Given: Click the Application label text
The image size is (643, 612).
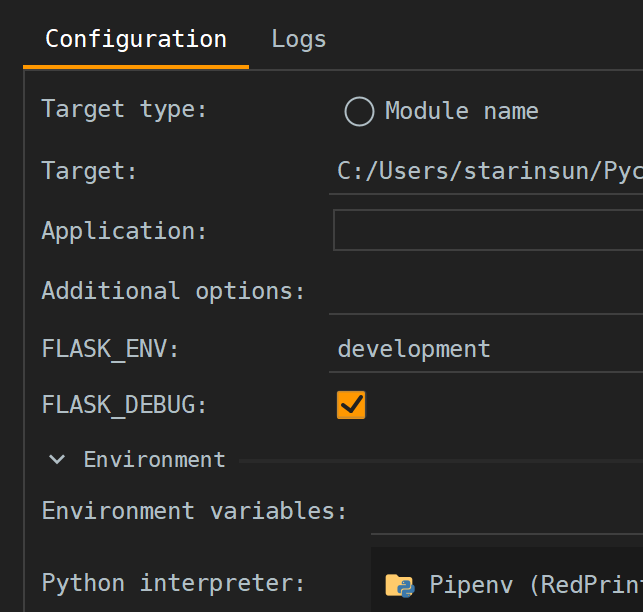Looking at the screenshot, I should point(124,230).
